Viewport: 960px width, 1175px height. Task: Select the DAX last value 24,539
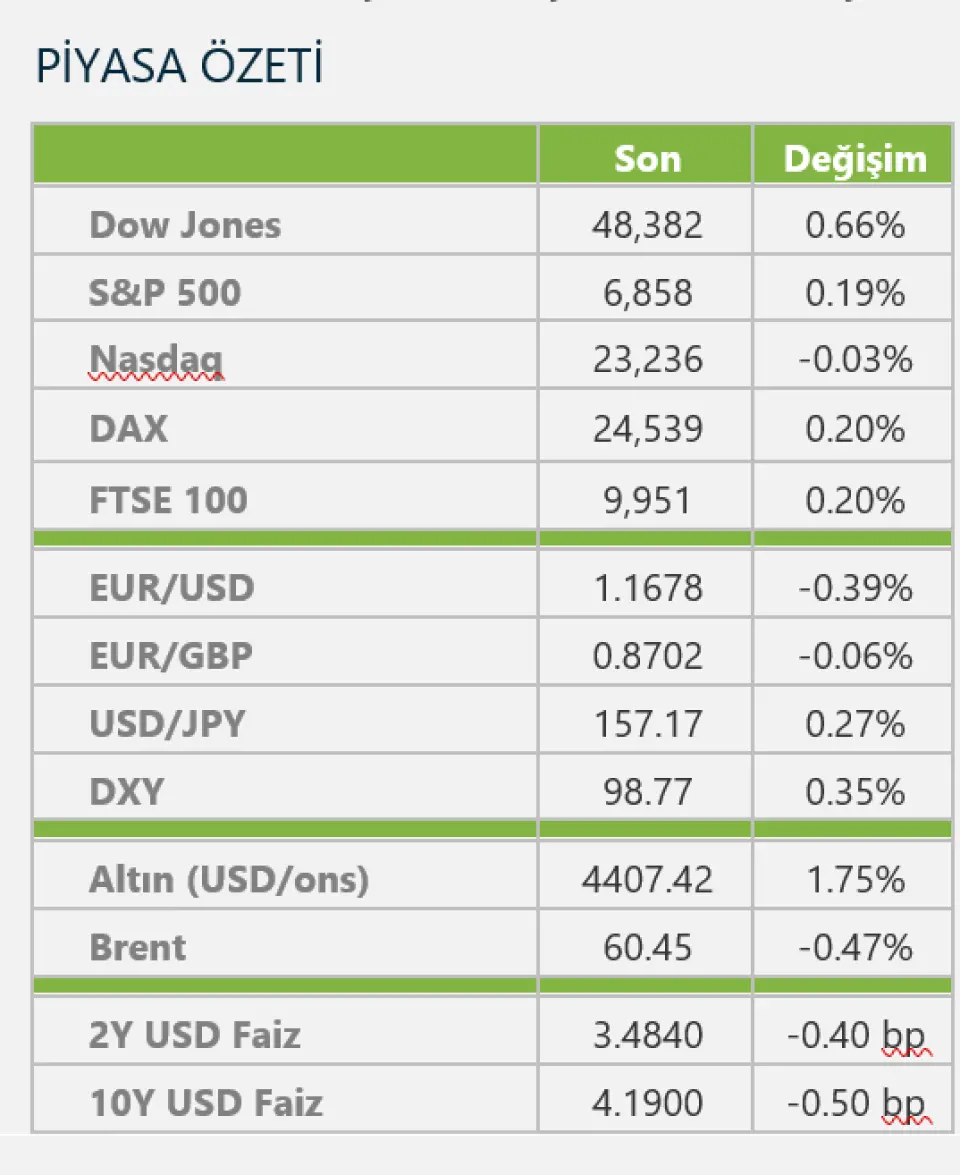pyautogui.click(x=647, y=429)
